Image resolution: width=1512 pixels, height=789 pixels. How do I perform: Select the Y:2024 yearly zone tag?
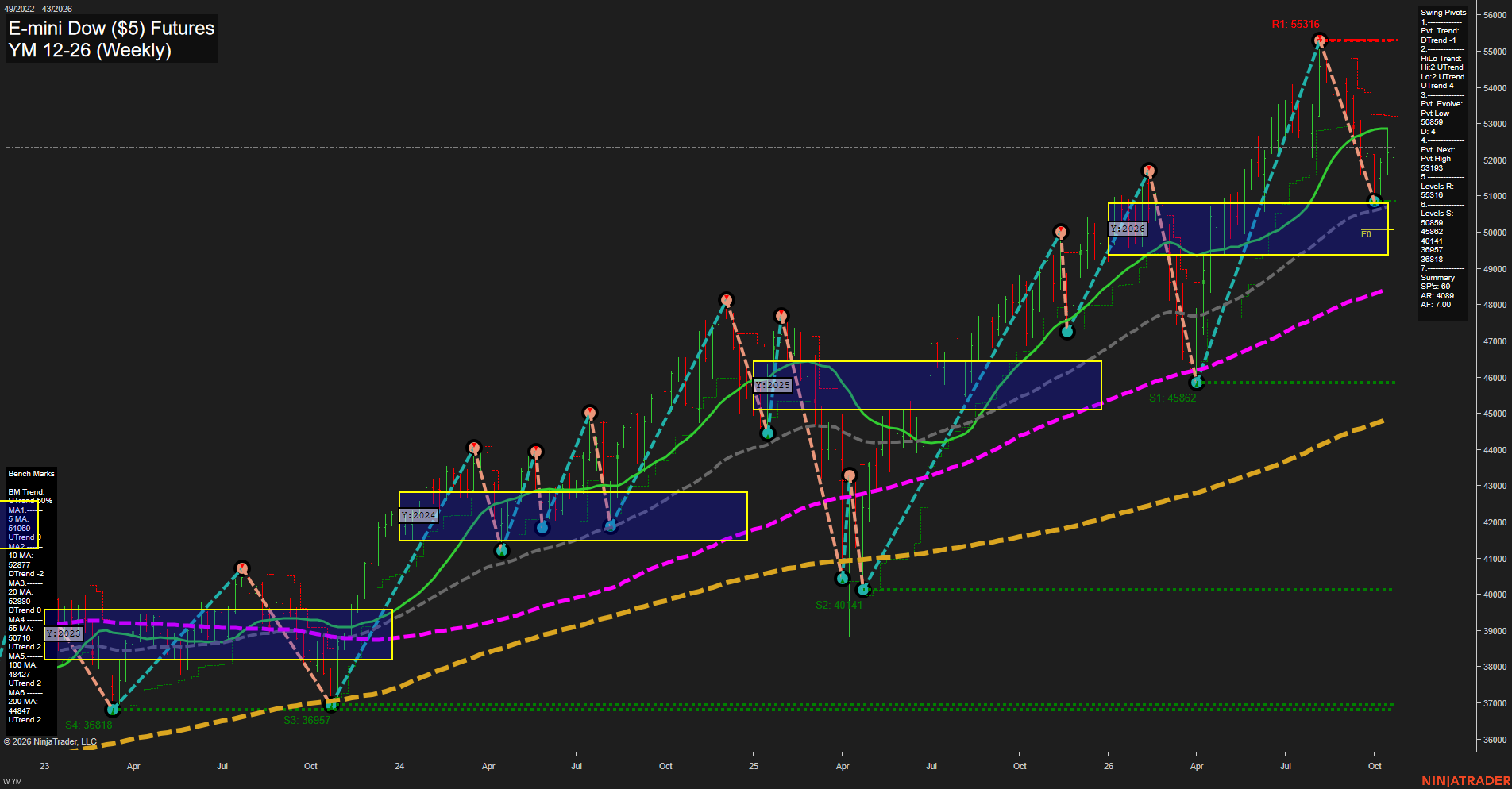418,515
